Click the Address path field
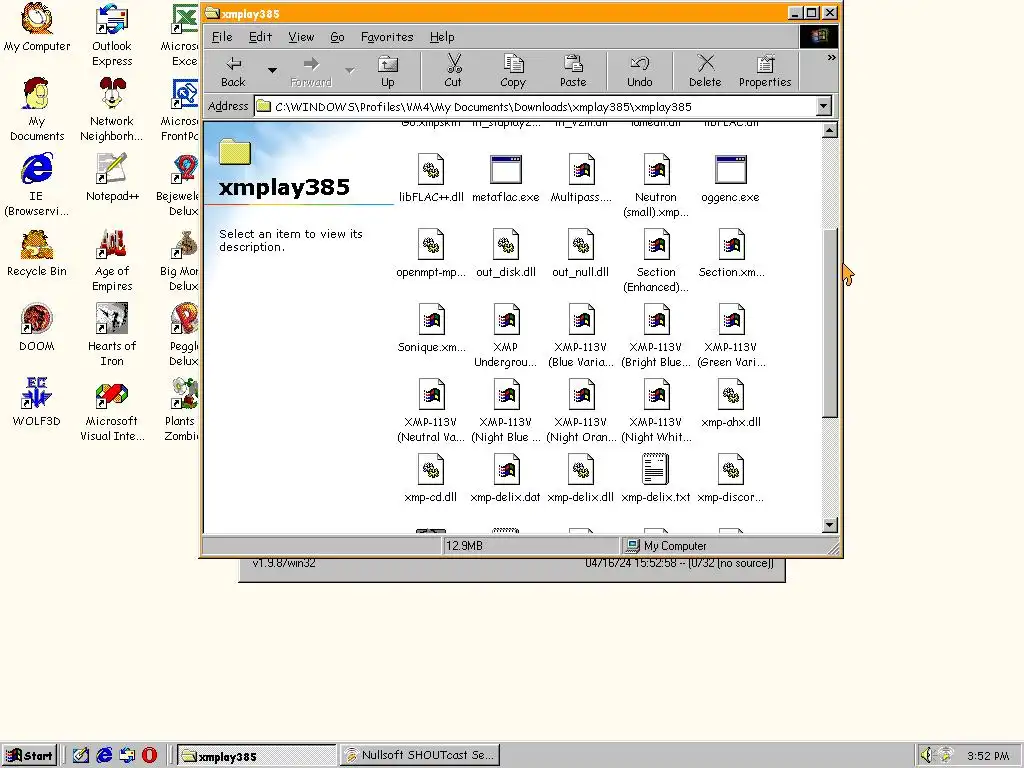This screenshot has height=768, width=1024. tap(536, 106)
